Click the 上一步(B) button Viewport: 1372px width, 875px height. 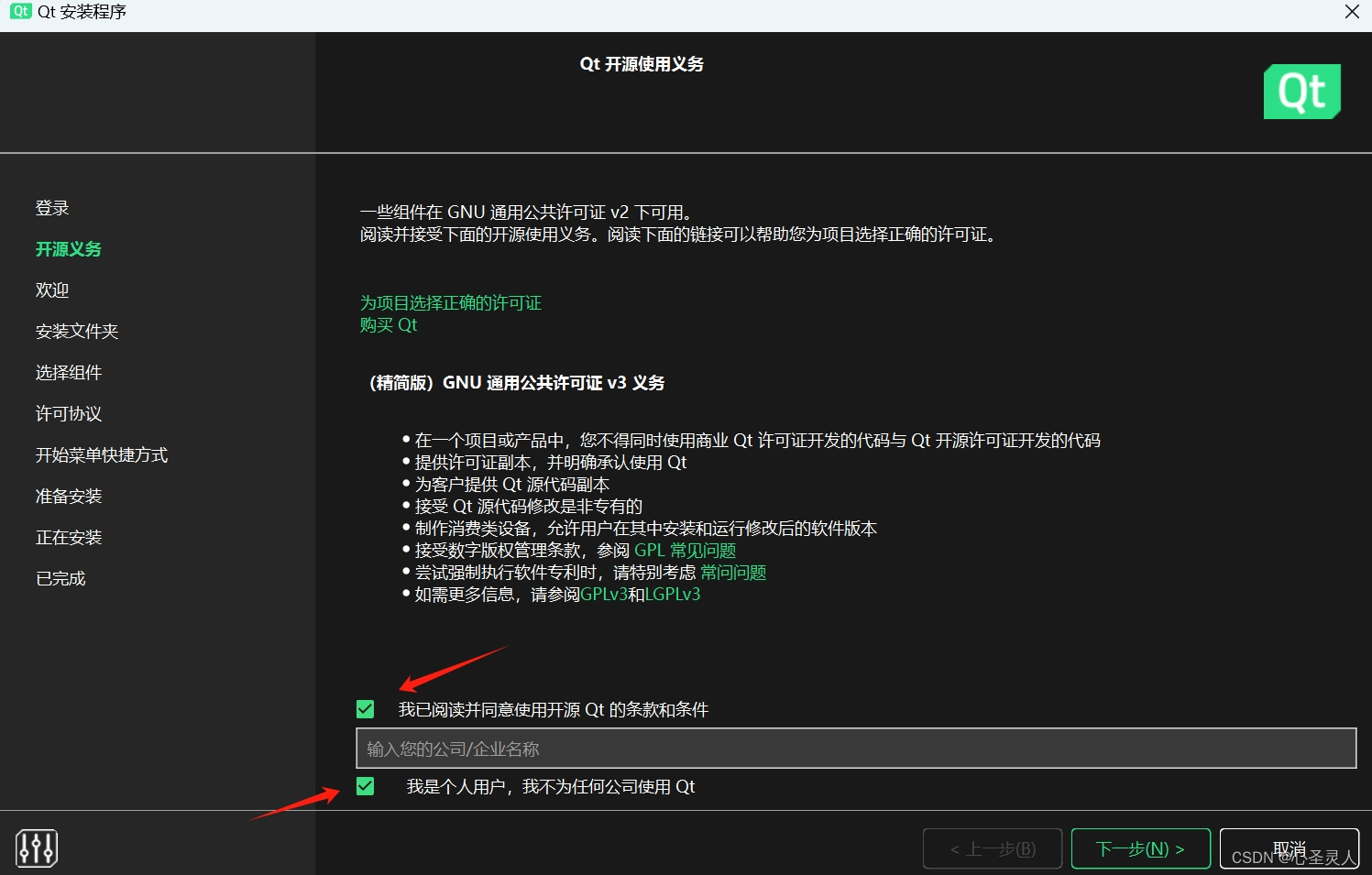point(992,848)
